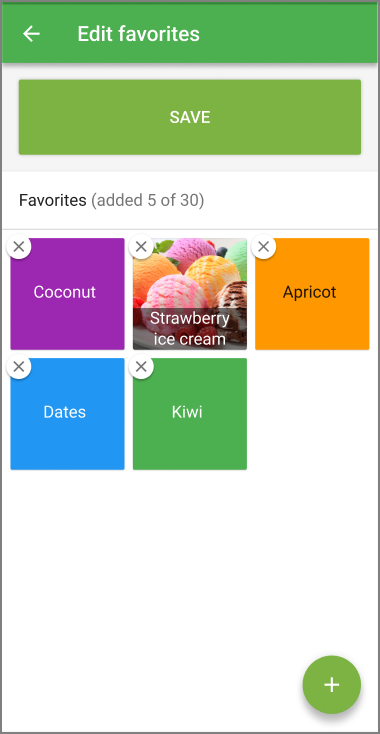Click the added 5 of 30 counter

pos(147,200)
